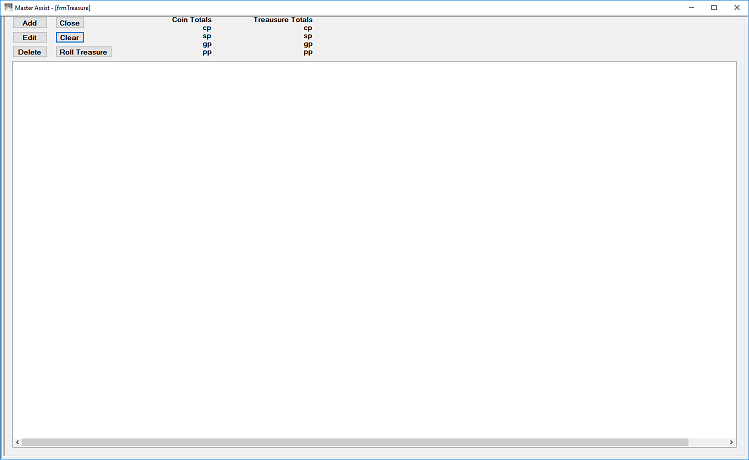Close the Master Assist window
Viewport: 749px width, 460px height.
coord(737,8)
